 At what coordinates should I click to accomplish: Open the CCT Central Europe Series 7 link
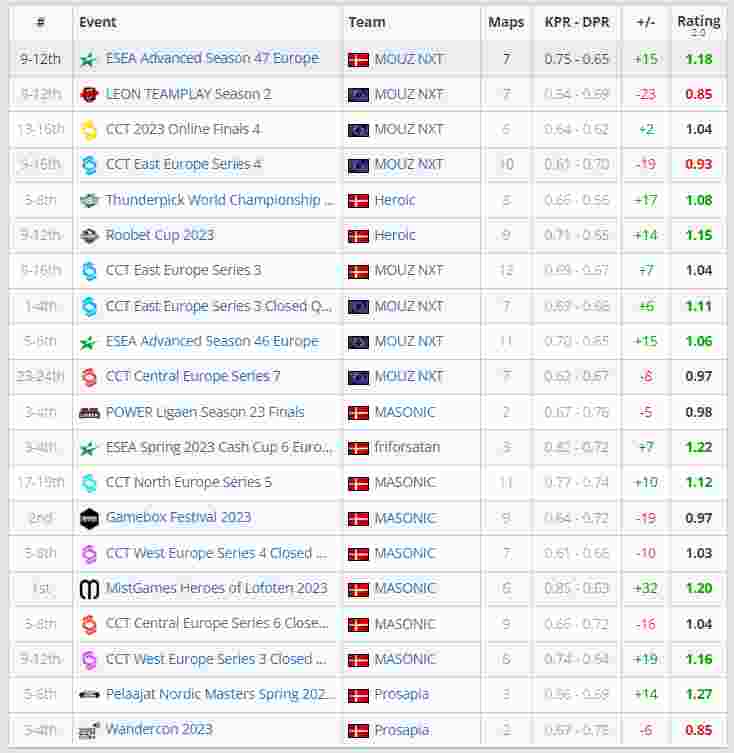(x=192, y=376)
